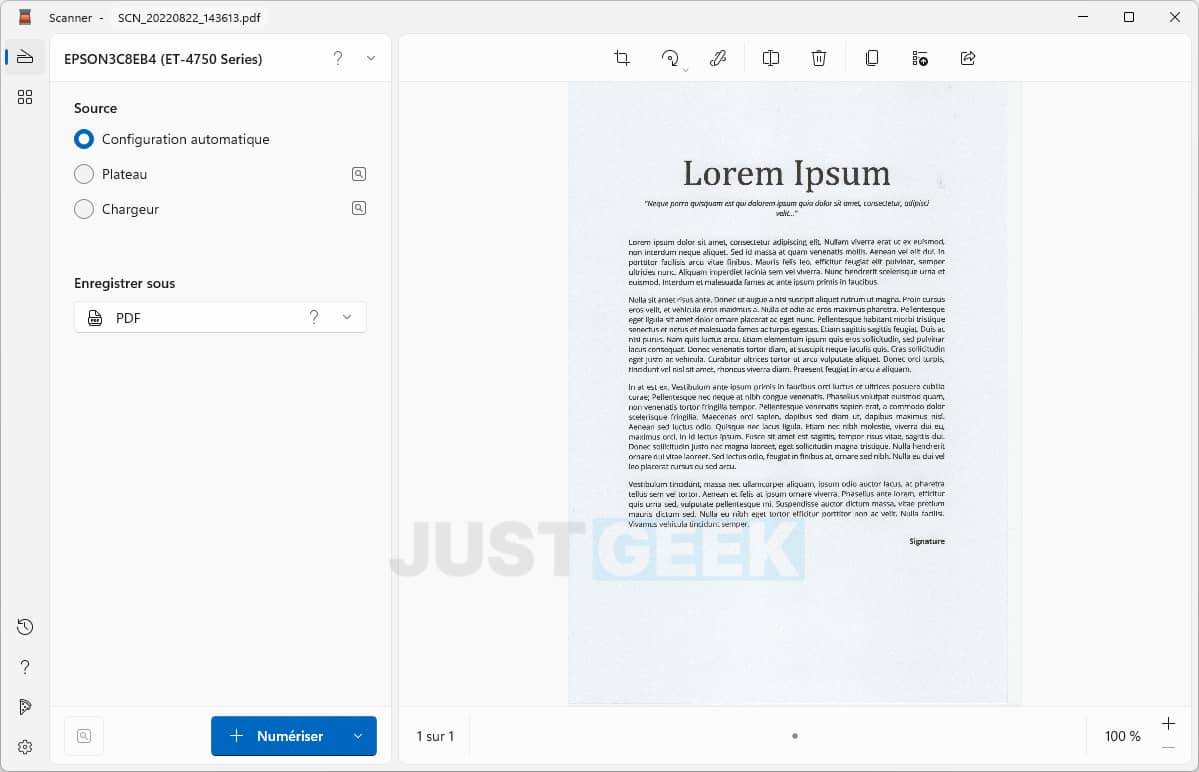The height and width of the screenshot is (772, 1199).
Task: Click the preview icon next to Plateau
Action: (359, 174)
